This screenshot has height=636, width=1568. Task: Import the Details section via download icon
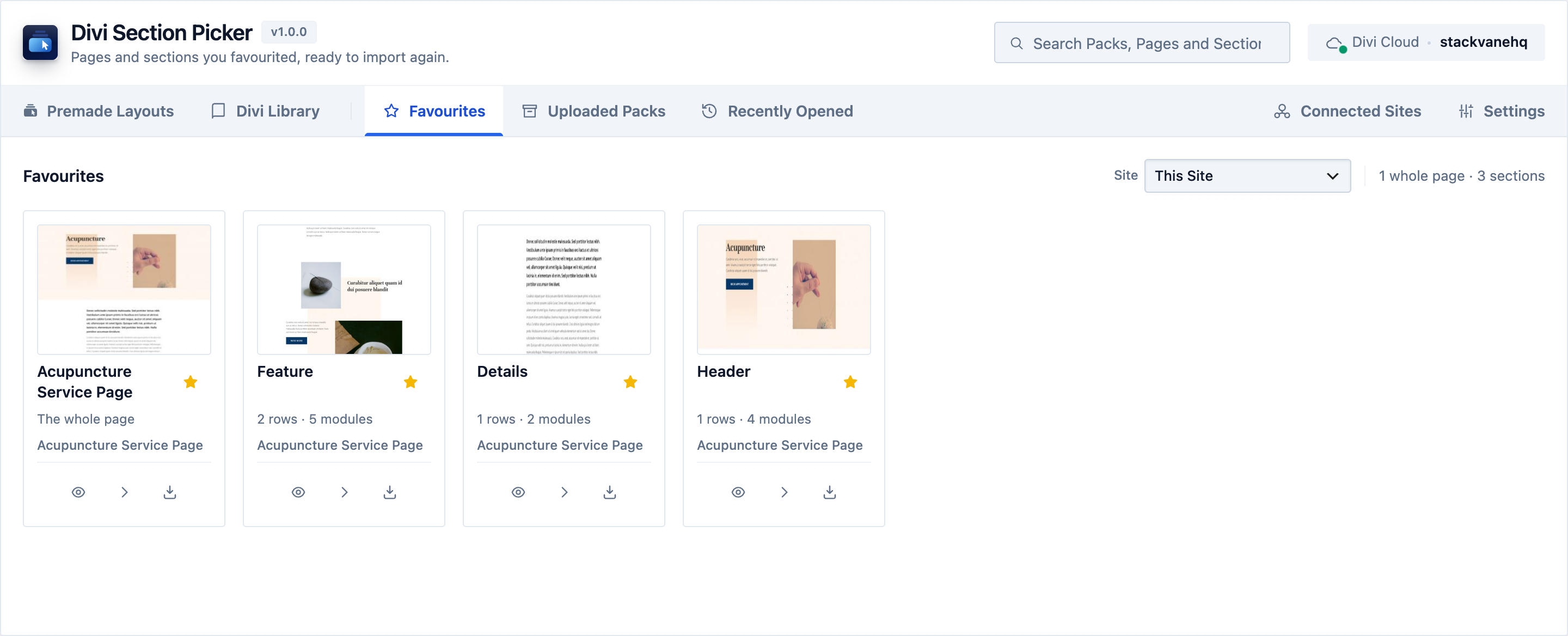(609, 492)
